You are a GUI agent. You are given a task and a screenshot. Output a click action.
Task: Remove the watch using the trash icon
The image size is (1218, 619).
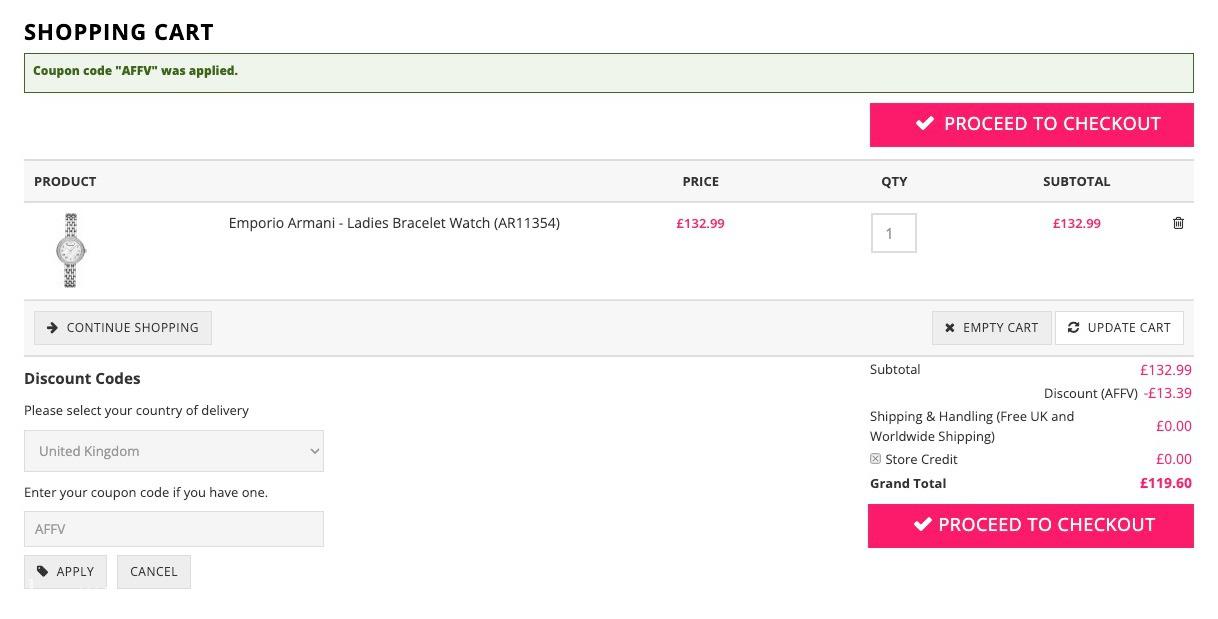click(x=1178, y=223)
